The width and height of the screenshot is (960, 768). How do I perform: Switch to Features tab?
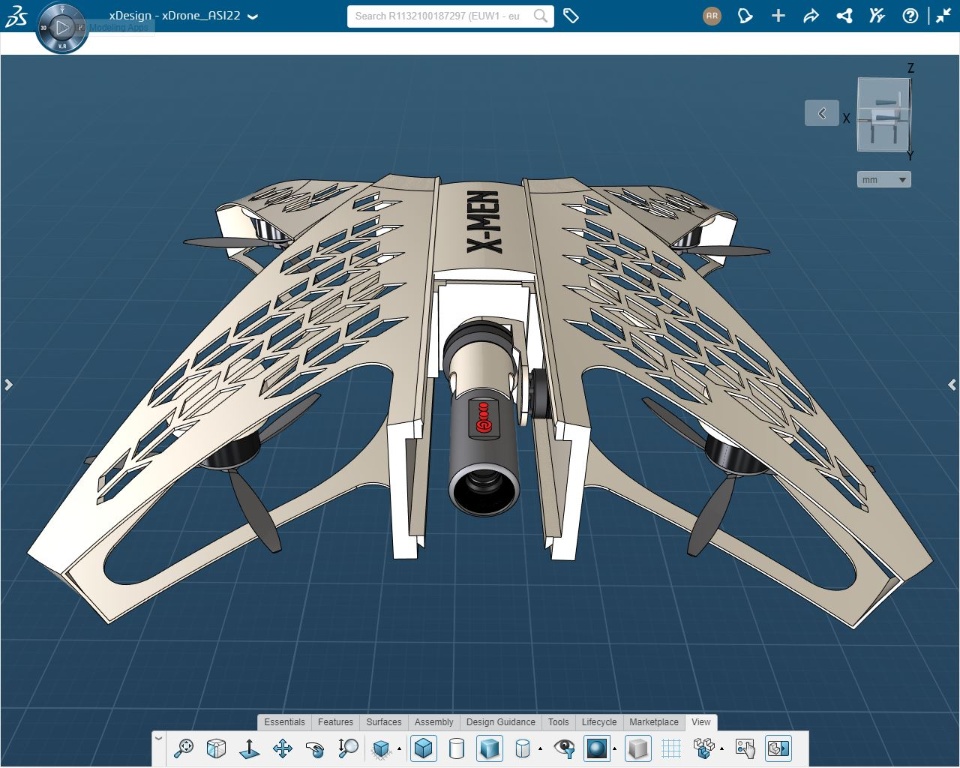coord(336,722)
